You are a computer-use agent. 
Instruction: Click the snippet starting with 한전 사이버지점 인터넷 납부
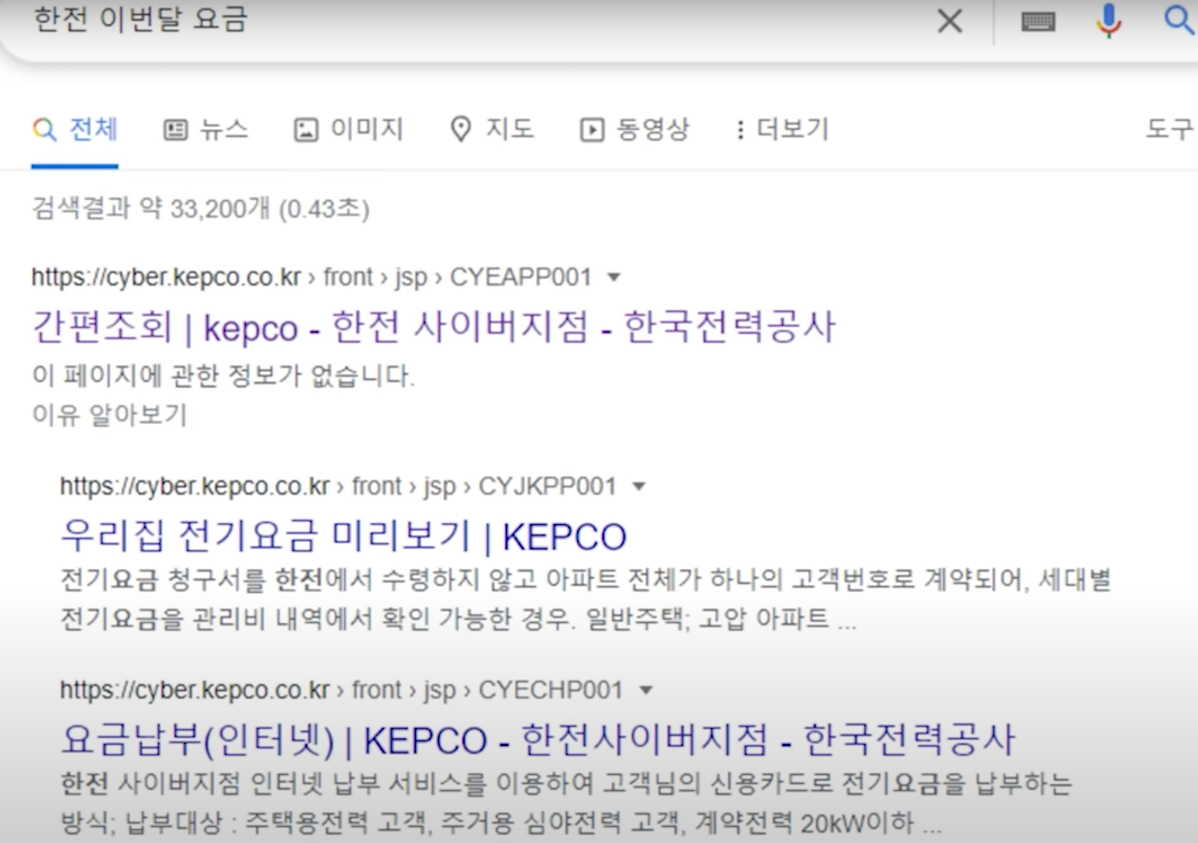point(566,802)
